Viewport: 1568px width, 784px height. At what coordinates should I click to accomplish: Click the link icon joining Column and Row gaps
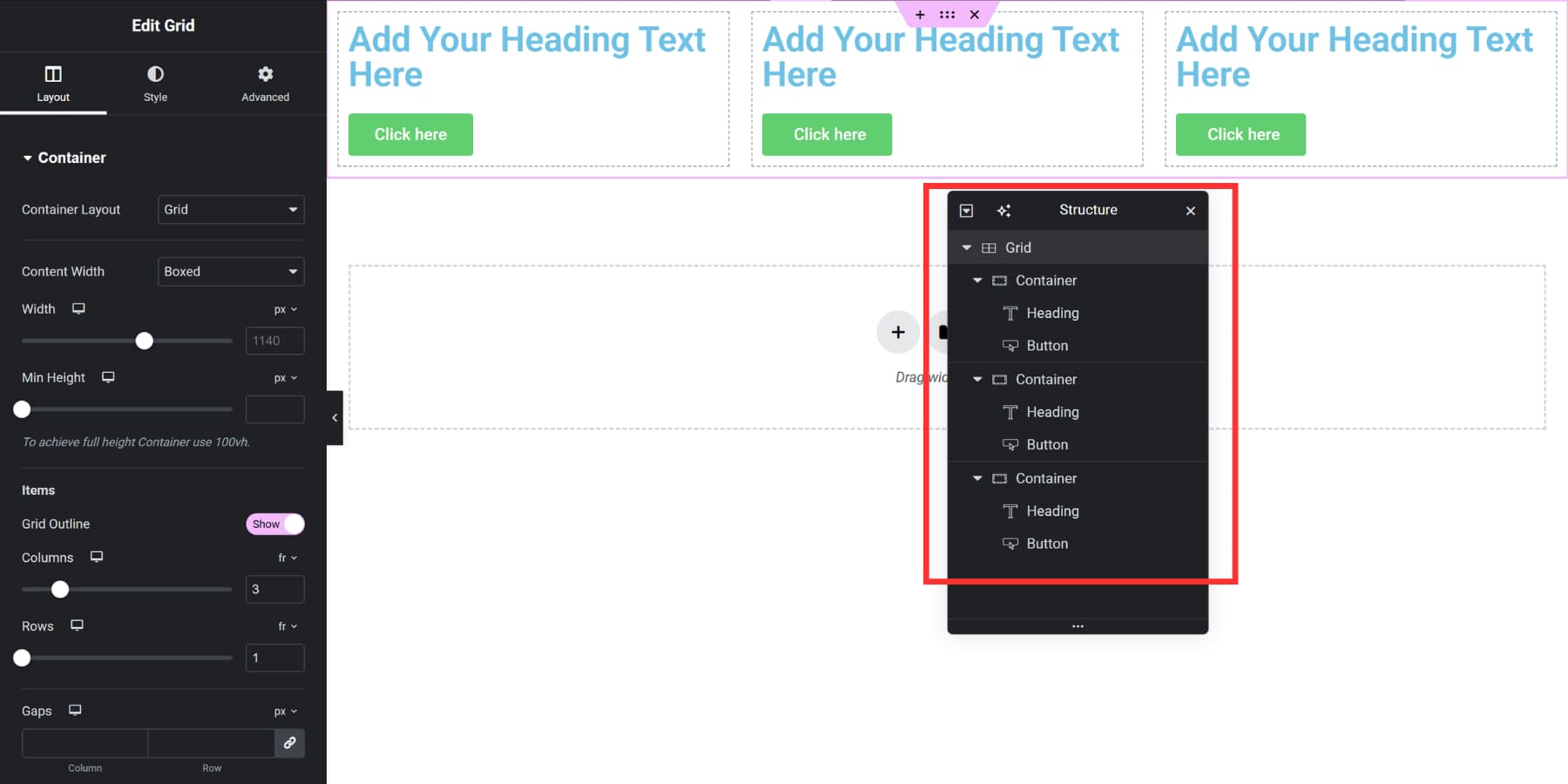[x=289, y=743]
